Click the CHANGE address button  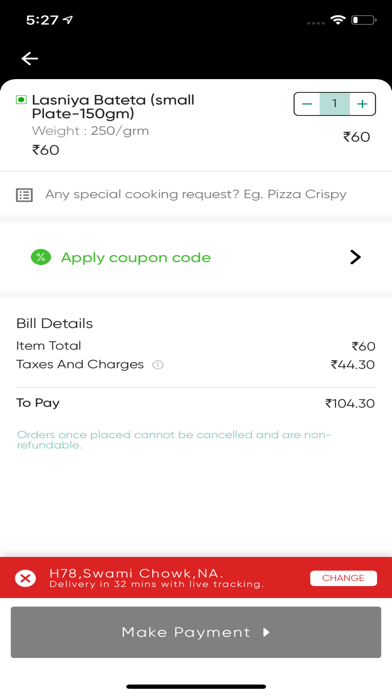tap(343, 578)
